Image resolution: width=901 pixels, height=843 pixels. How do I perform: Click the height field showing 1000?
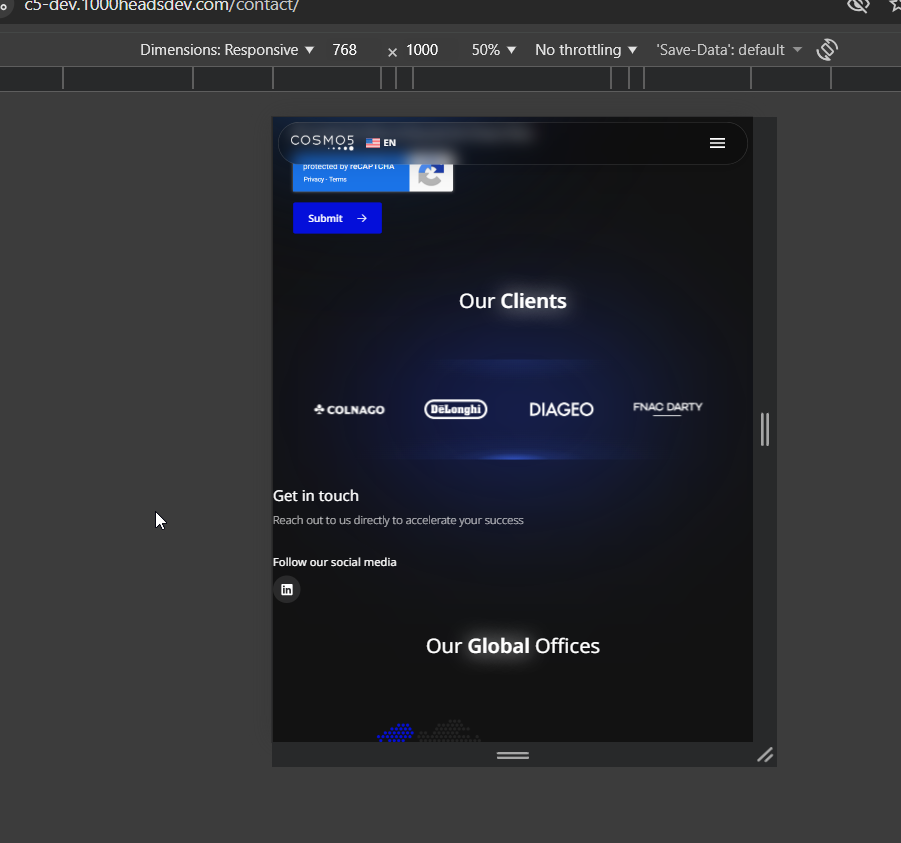tap(422, 50)
